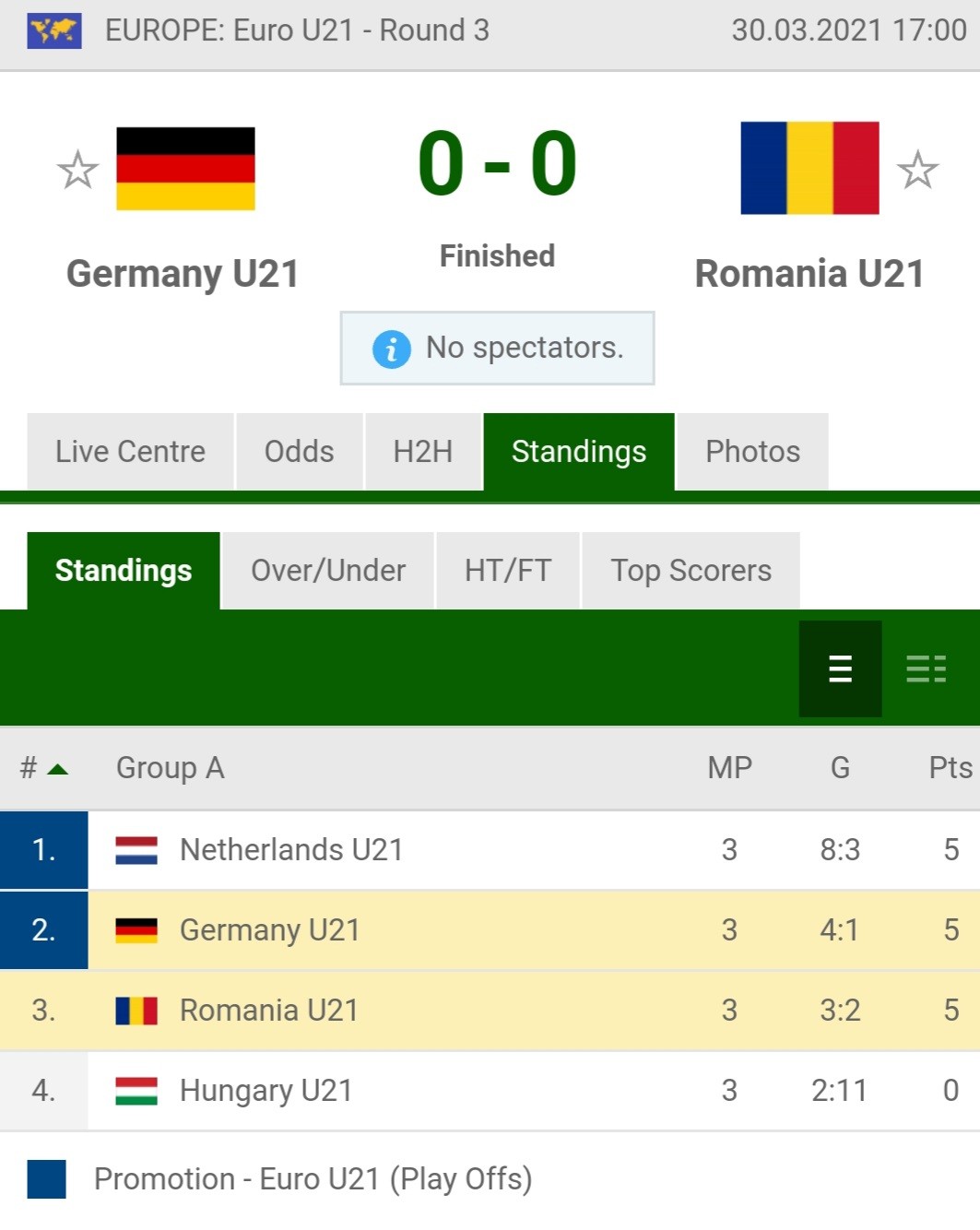Open Netherlands U21 team row
980x1230 pixels.
coord(490,850)
